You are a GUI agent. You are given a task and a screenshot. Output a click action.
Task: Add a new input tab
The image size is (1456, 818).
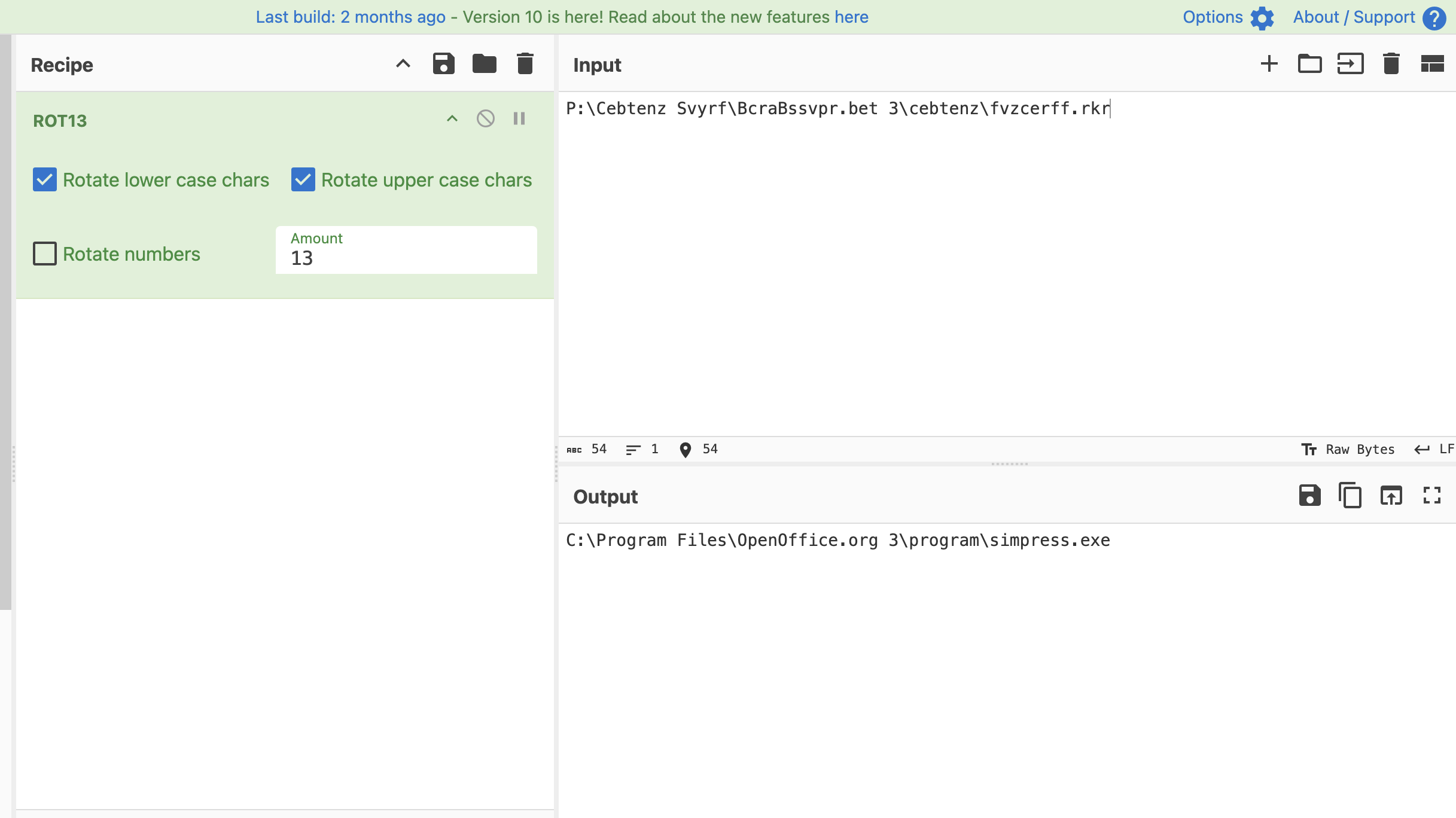pyautogui.click(x=1269, y=64)
